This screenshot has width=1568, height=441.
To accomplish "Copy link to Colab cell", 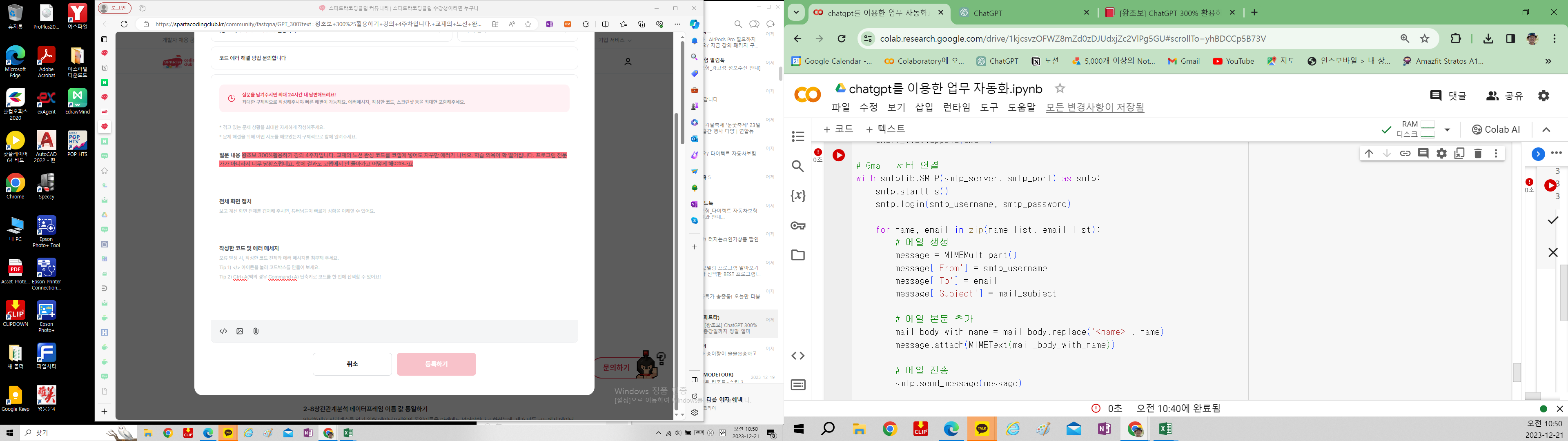I will pos(1405,154).
